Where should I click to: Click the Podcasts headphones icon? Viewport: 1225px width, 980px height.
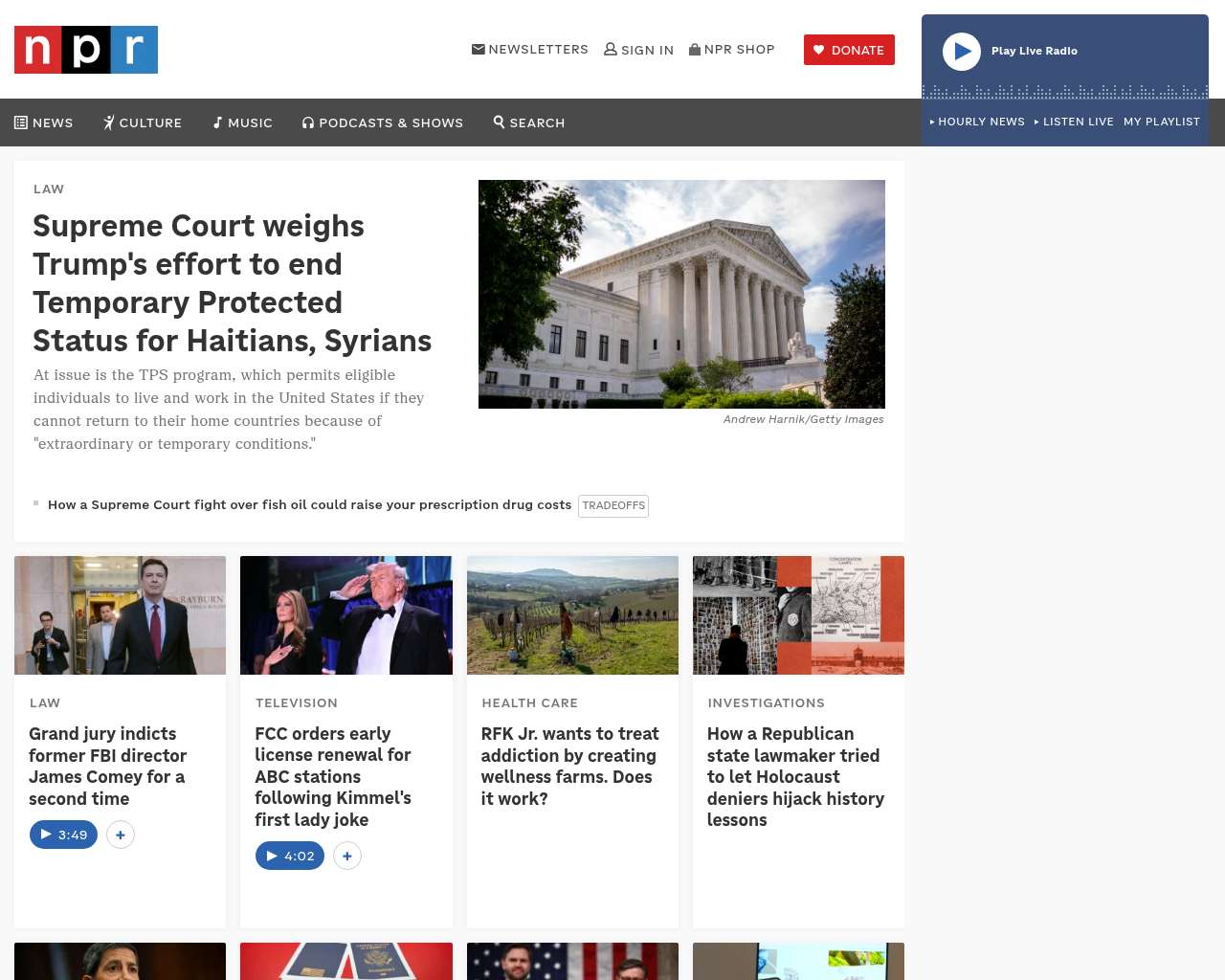[x=308, y=122]
